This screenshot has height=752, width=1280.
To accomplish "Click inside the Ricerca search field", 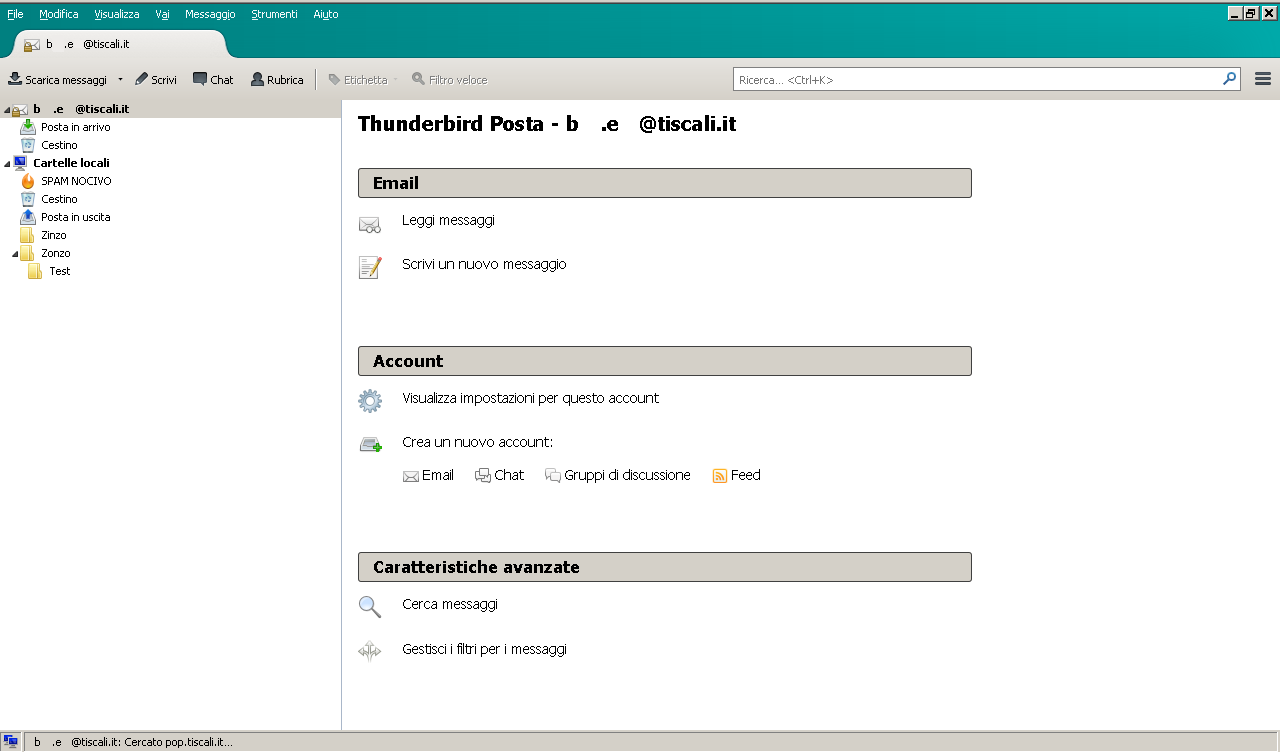I will pyautogui.click(x=985, y=78).
